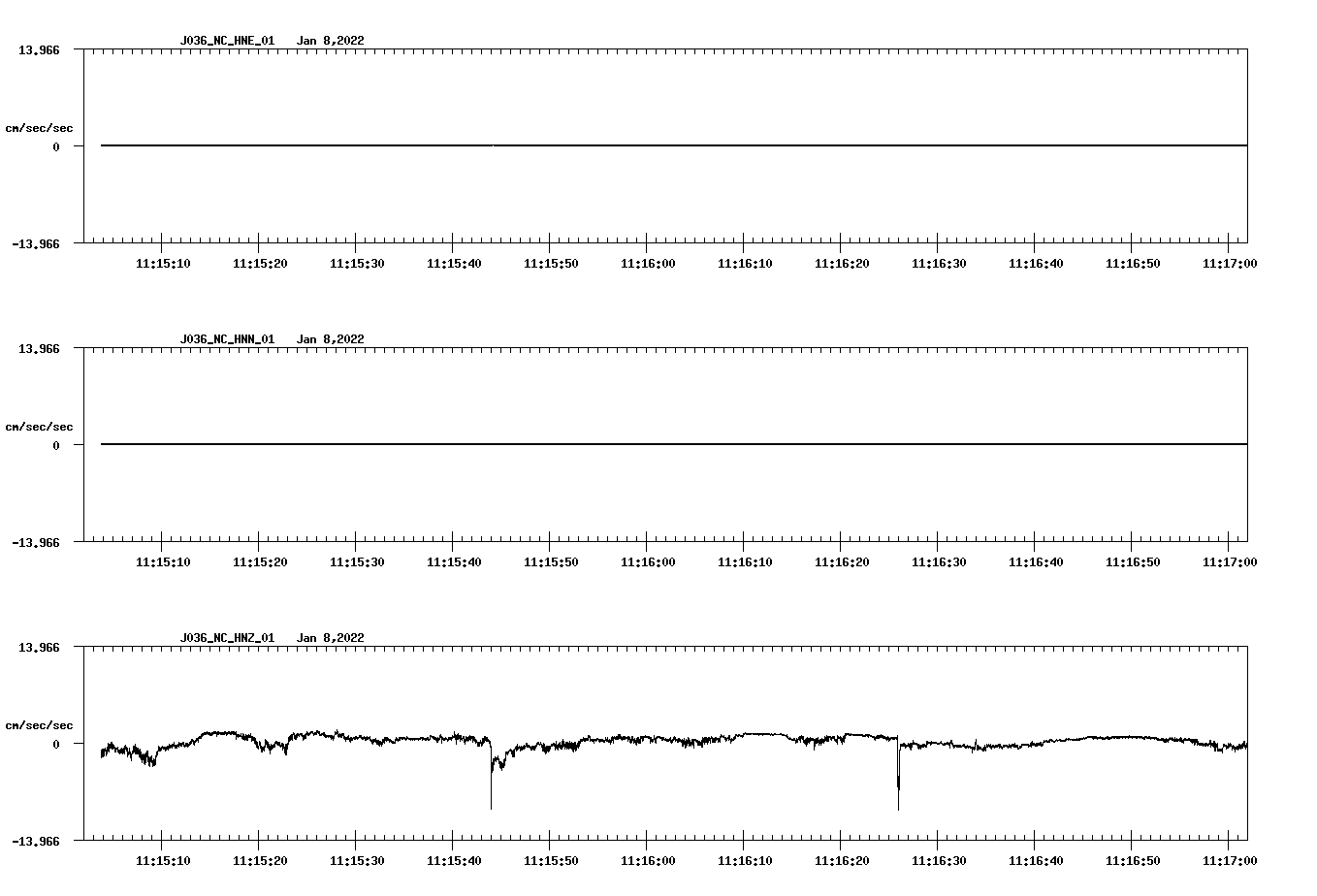Click cm/sec/sec unit label on HNE chart
Viewport: 1317px width, 896px height.
coord(39,128)
